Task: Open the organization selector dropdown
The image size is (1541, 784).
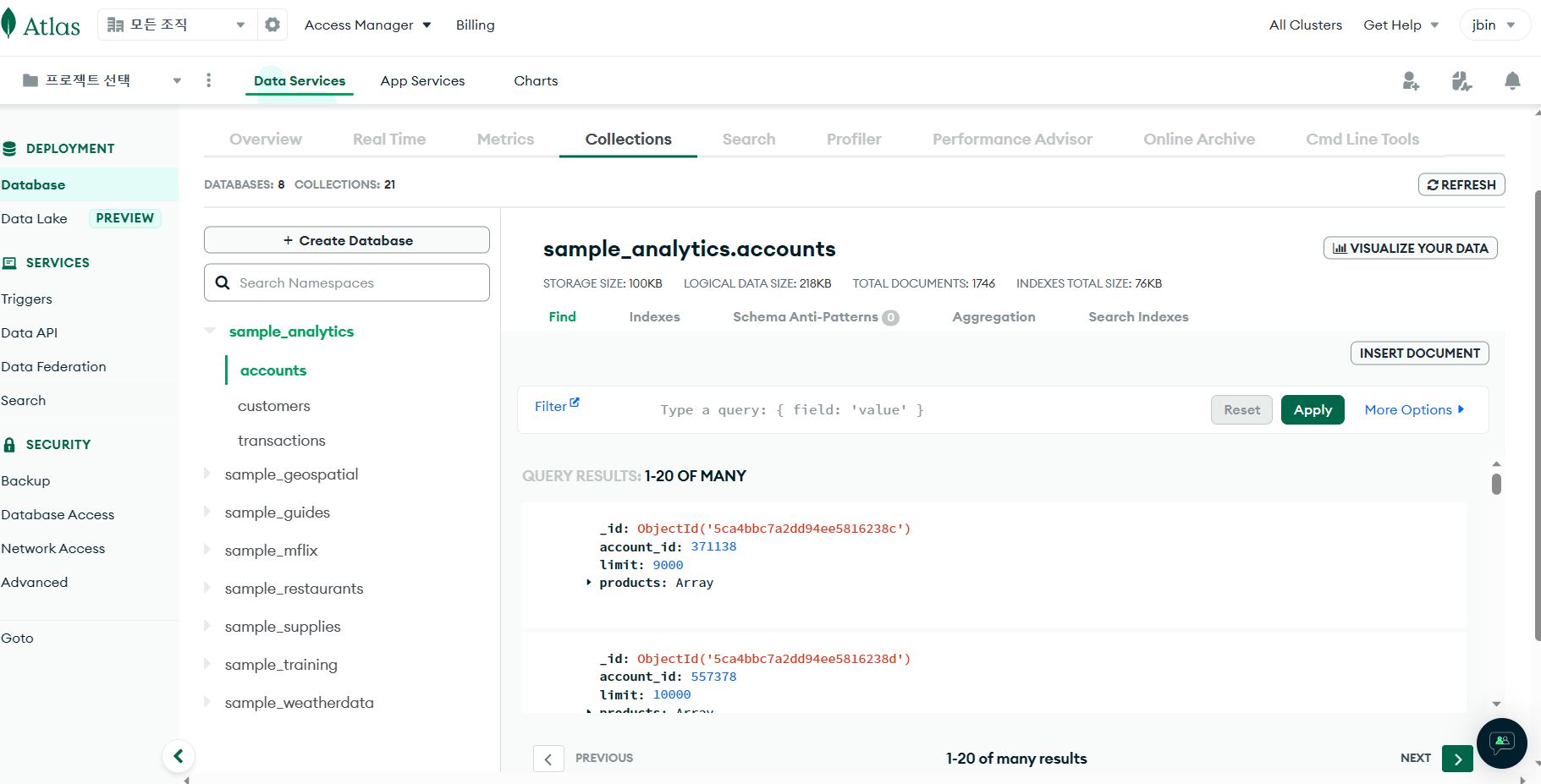Action: (176, 25)
